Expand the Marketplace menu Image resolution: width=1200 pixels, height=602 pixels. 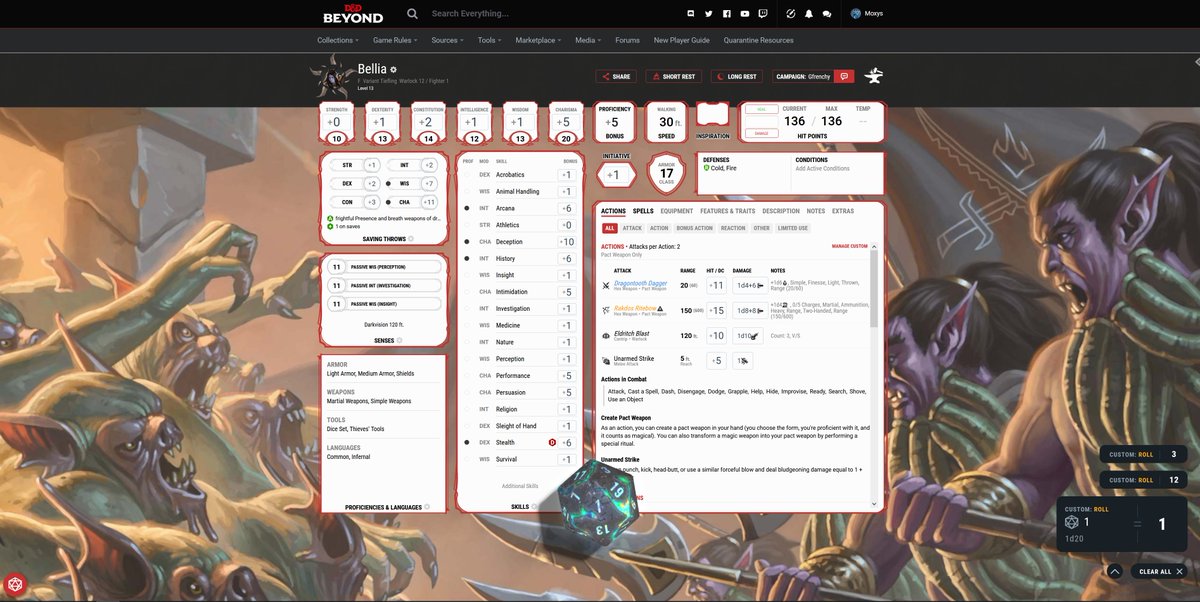point(538,40)
